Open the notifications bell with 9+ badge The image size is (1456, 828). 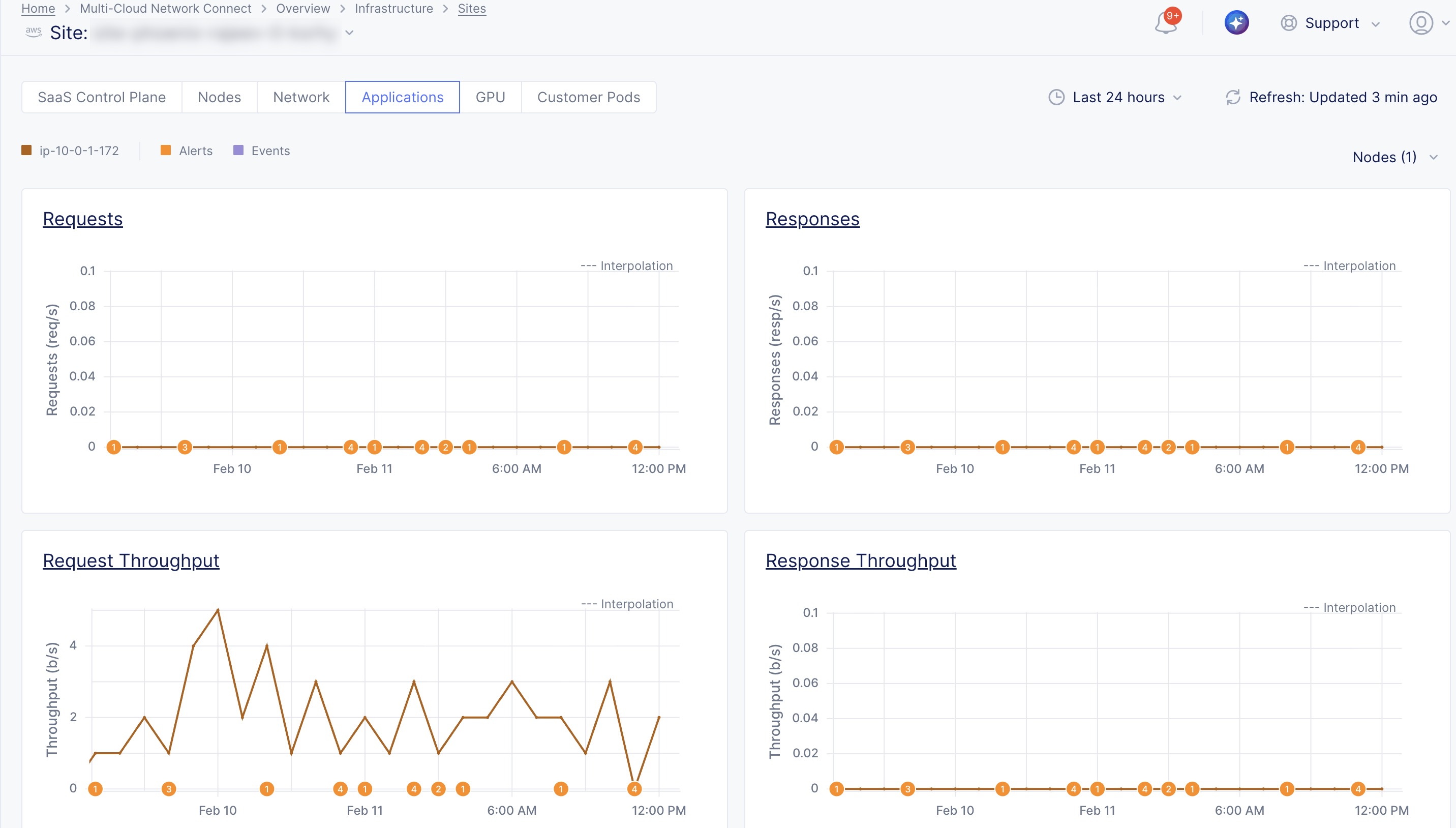point(1166,24)
